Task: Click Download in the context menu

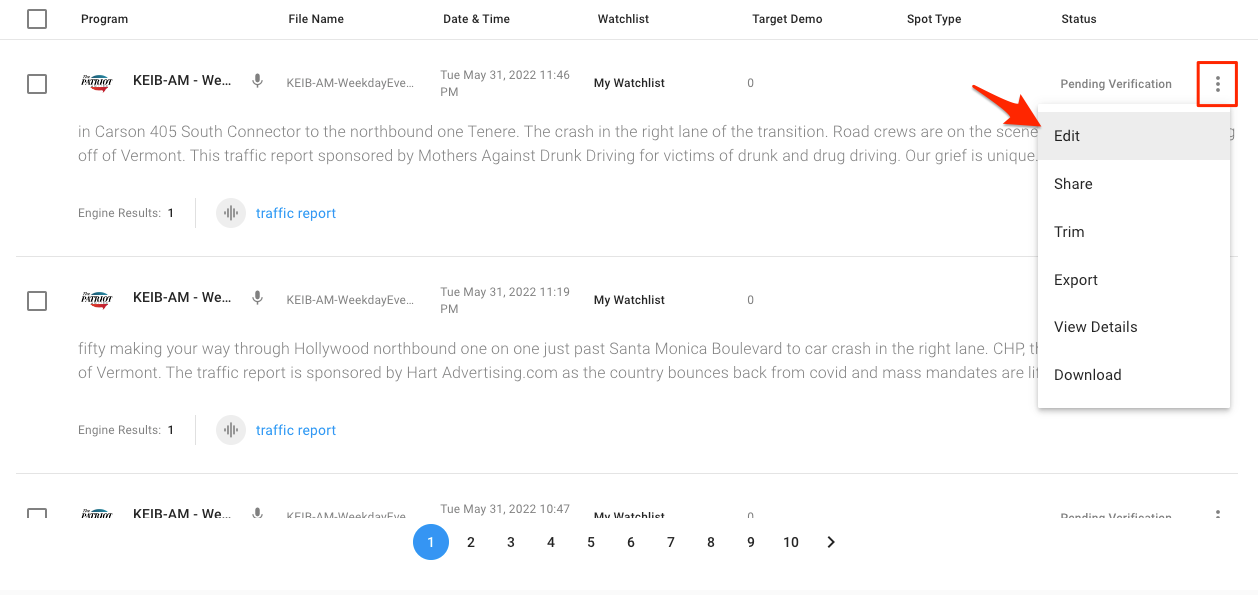Action: (x=1087, y=375)
